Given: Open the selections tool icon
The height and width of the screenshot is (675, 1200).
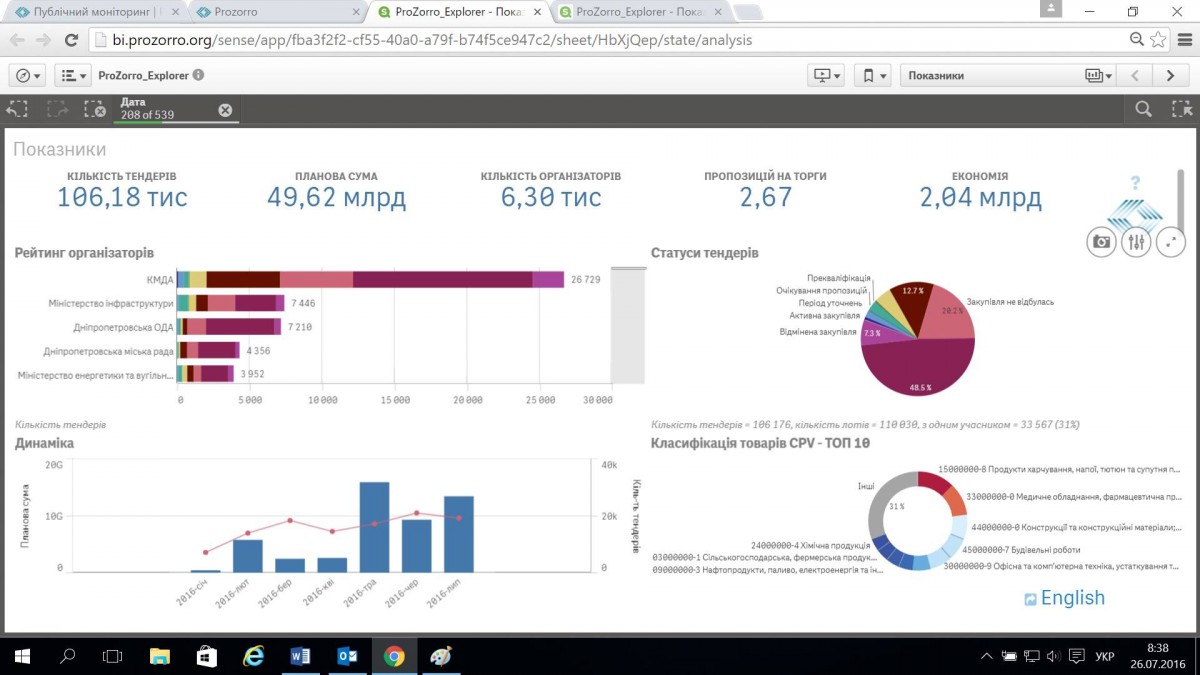Looking at the screenshot, I should pos(1181,110).
